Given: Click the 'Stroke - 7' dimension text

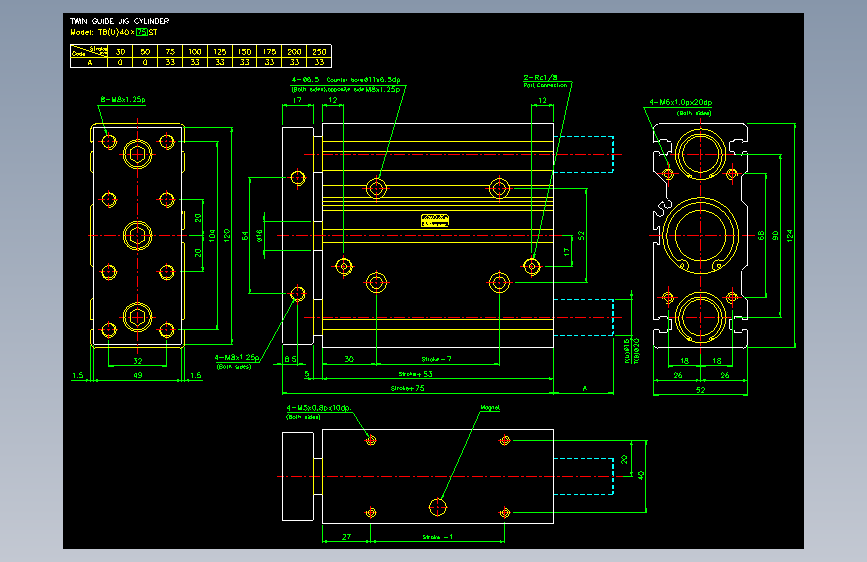Looking at the screenshot, I should click(436, 359).
